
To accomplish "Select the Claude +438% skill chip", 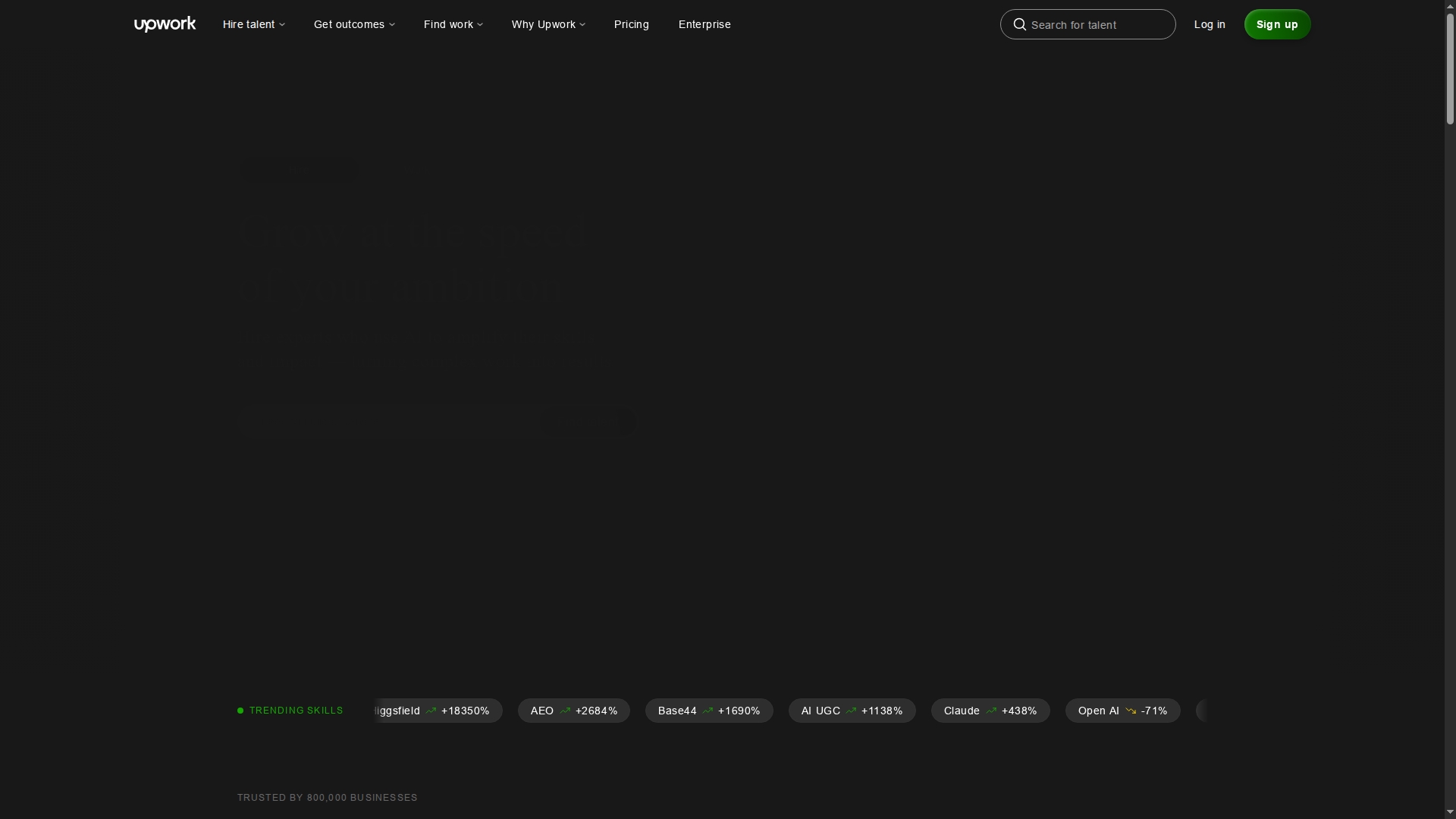I will (990, 711).
